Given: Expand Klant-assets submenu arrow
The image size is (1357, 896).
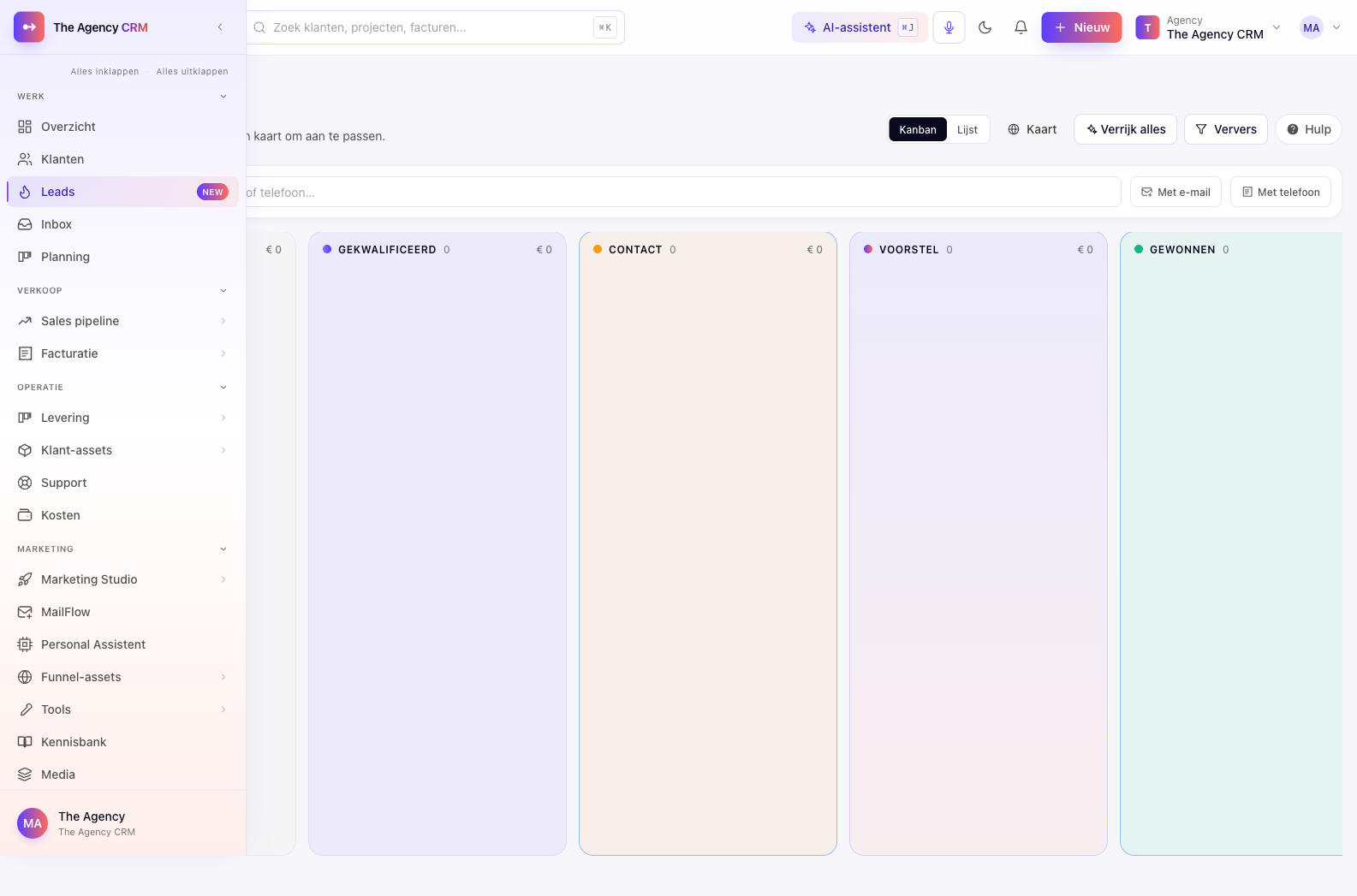Looking at the screenshot, I should click(223, 450).
